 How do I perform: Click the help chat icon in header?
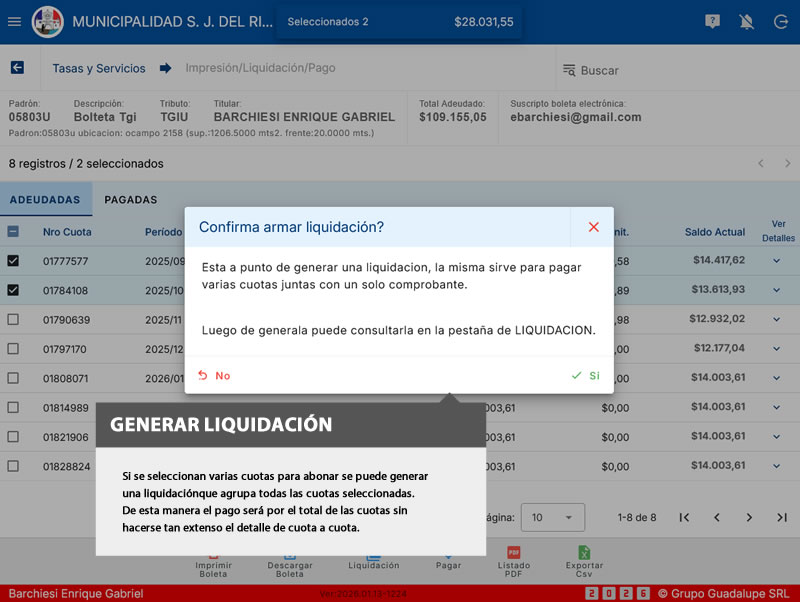(x=712, y=21)
